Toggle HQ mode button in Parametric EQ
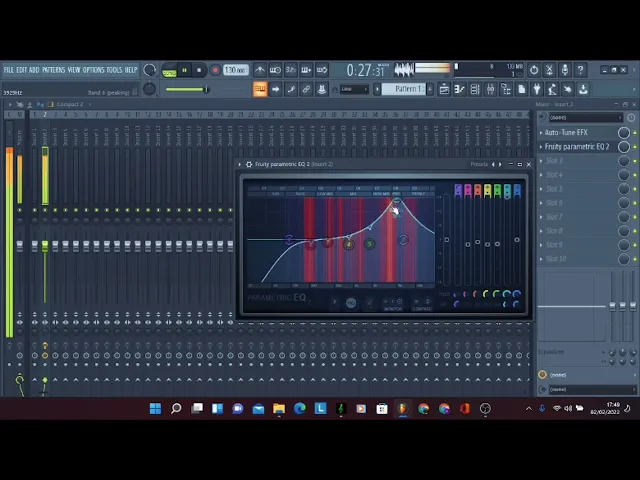Image resolution: width=640 pixels, height=480 pixels. pos(351,303)
